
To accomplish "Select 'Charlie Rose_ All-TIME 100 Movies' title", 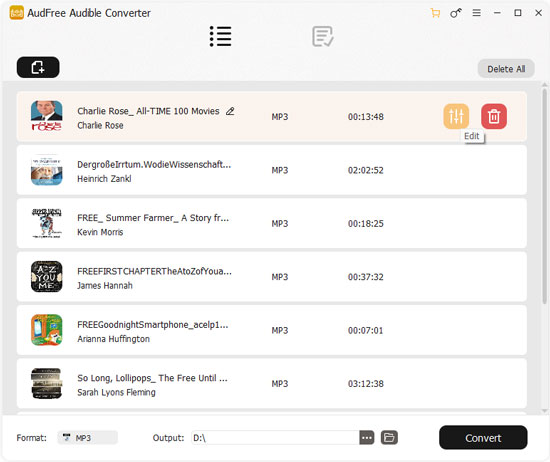I will (148, 111).
